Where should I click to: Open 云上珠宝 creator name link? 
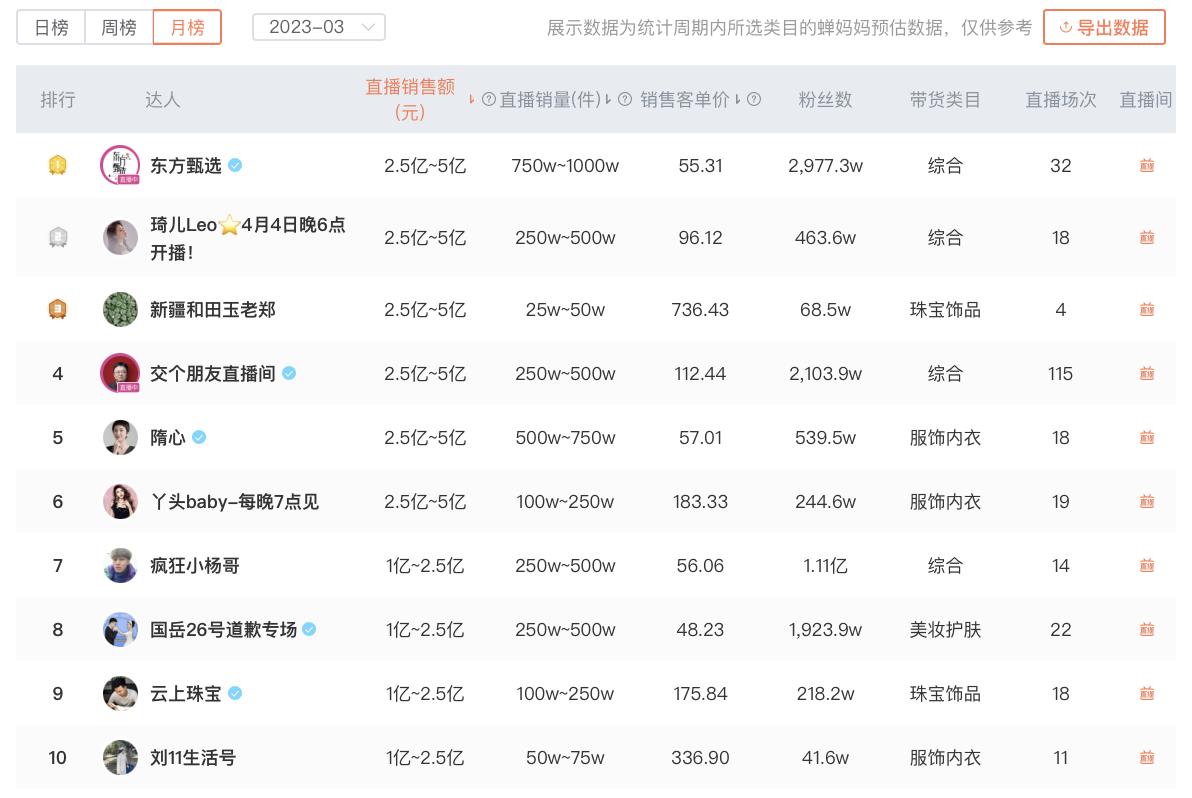(185, 694)
